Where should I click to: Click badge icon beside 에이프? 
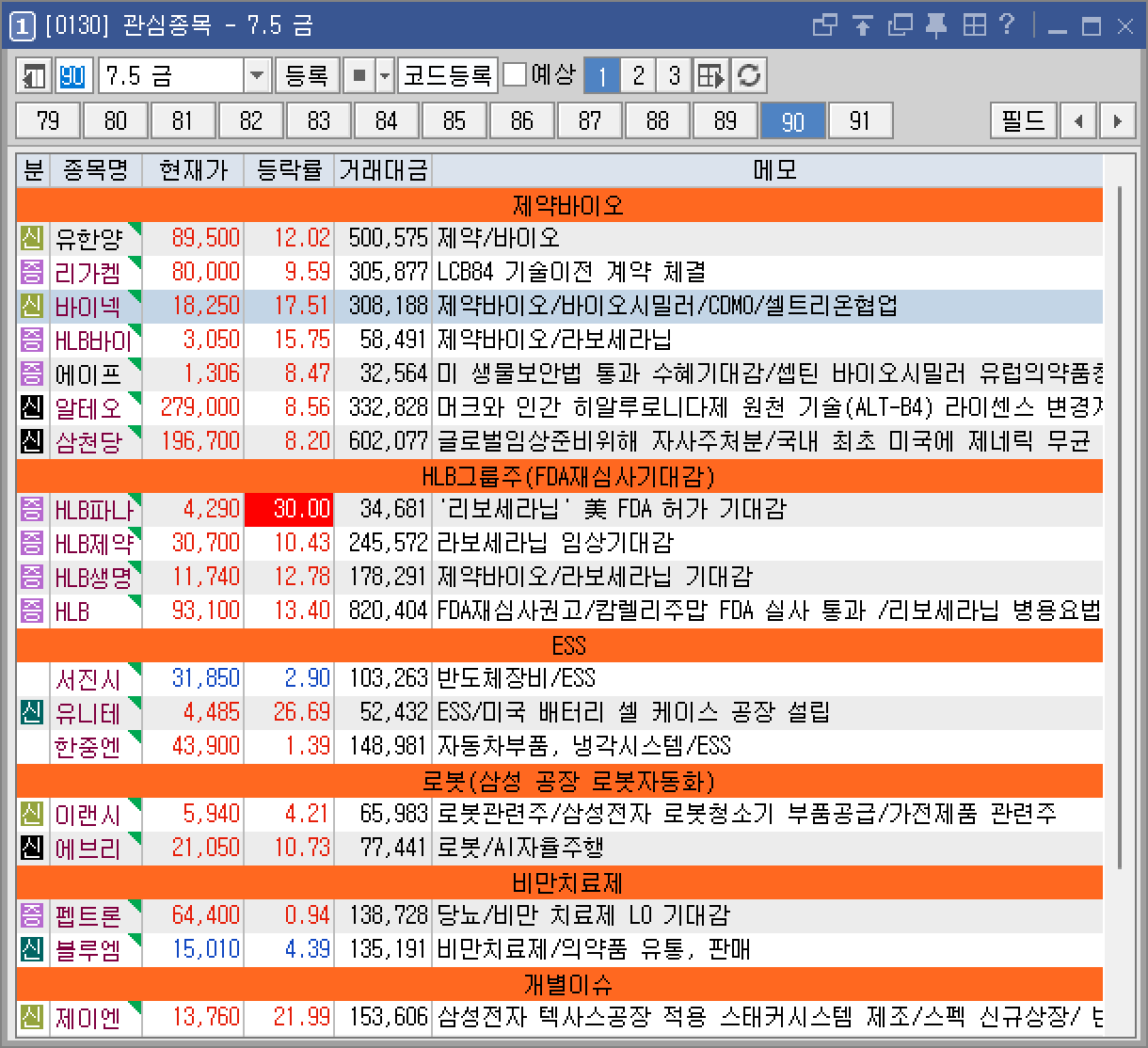tap(32, 373)
